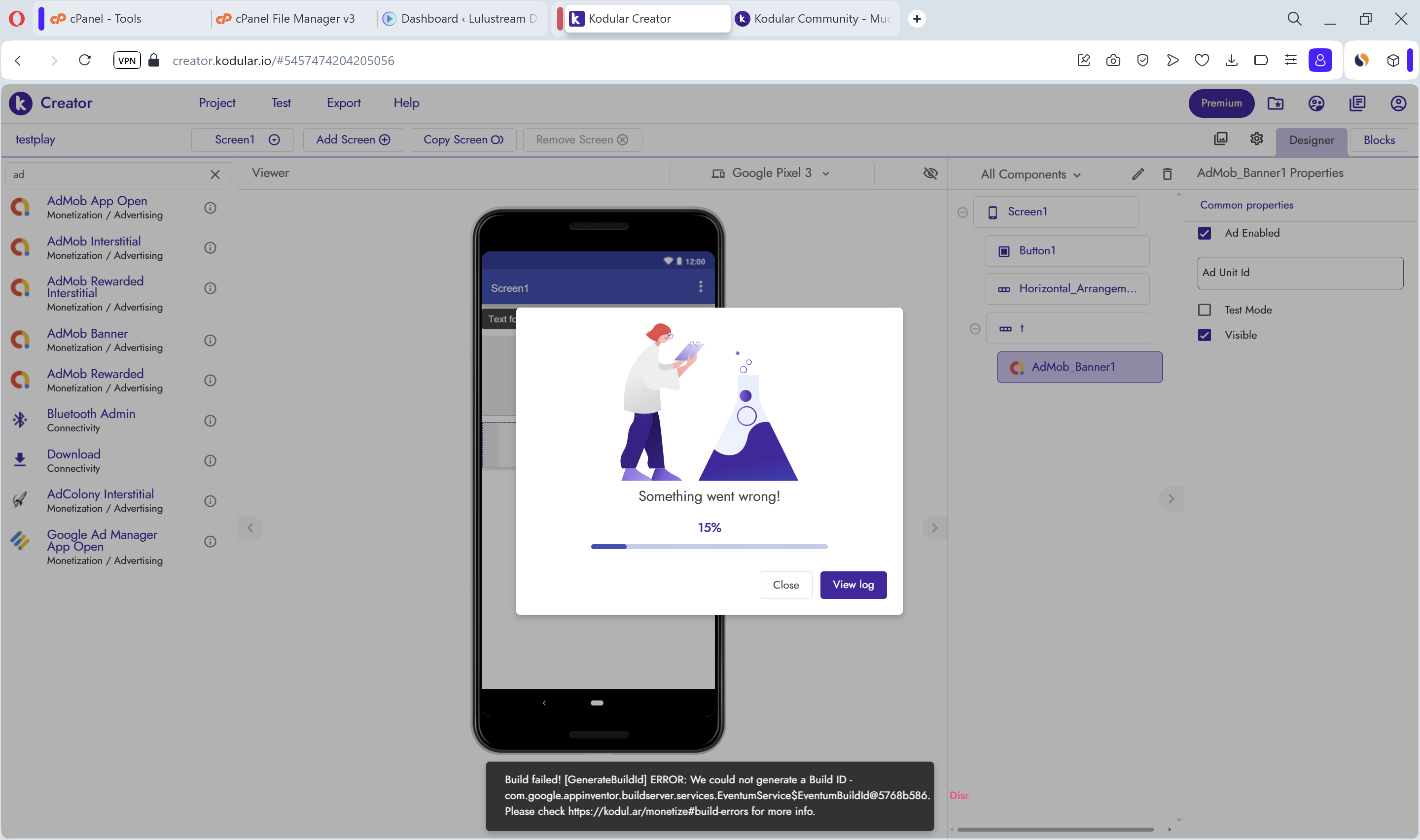
Task: Click the Ad Unit Id input field
Action: tap(1300, 273)
